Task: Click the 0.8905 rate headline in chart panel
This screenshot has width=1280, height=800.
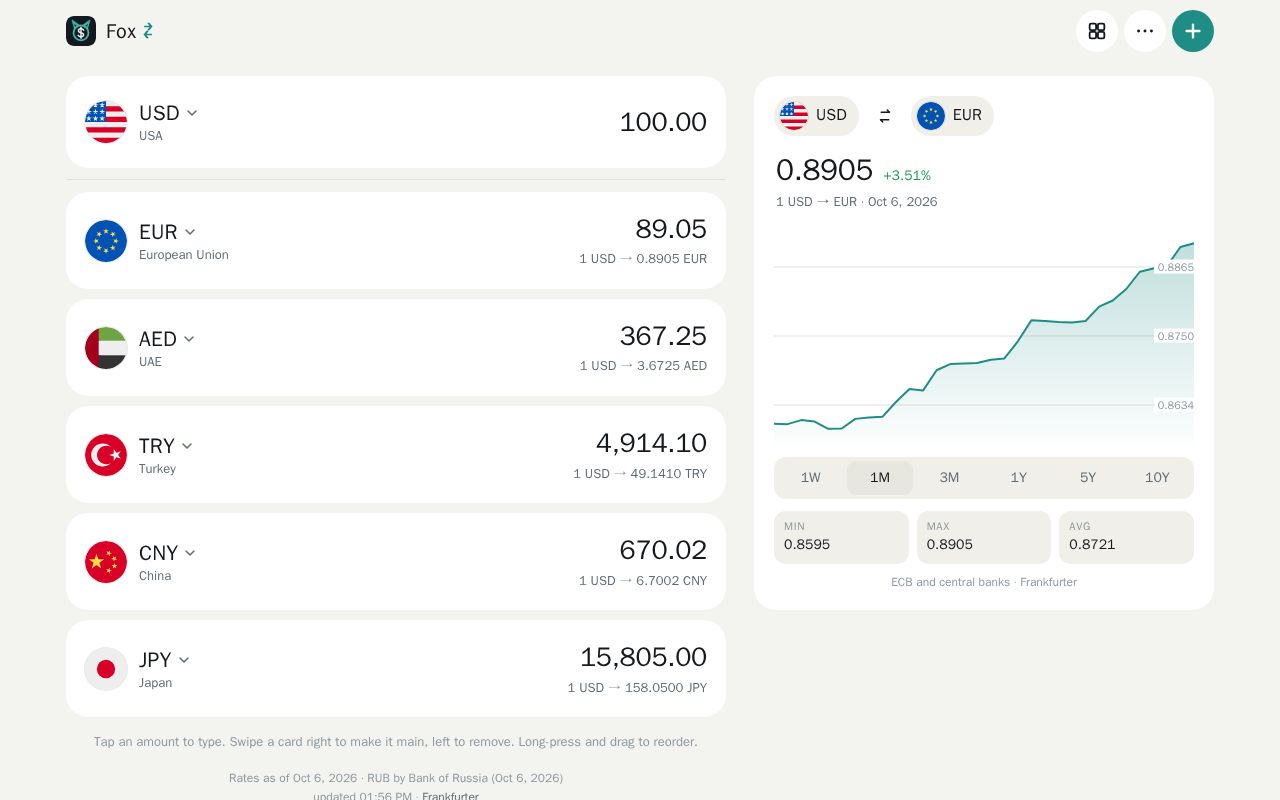Action: pyautogui.click(x=825, y=170)
